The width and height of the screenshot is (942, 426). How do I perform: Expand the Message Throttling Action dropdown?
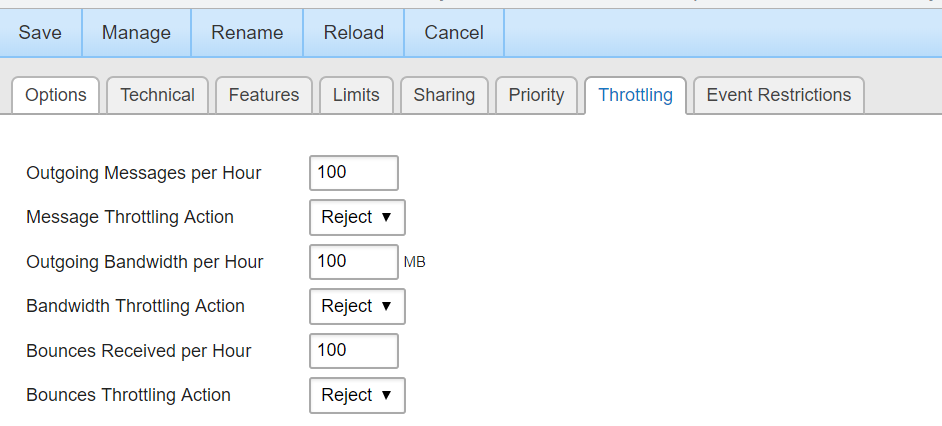point(357,218)
